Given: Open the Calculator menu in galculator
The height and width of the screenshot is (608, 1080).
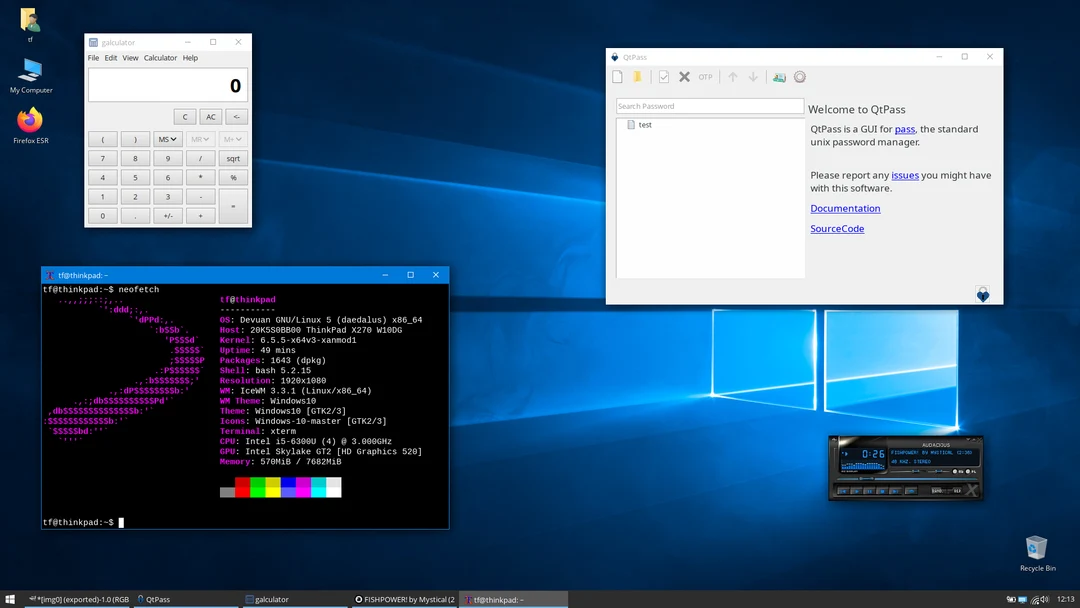Looking at the screenshot, I should point(160,58).
